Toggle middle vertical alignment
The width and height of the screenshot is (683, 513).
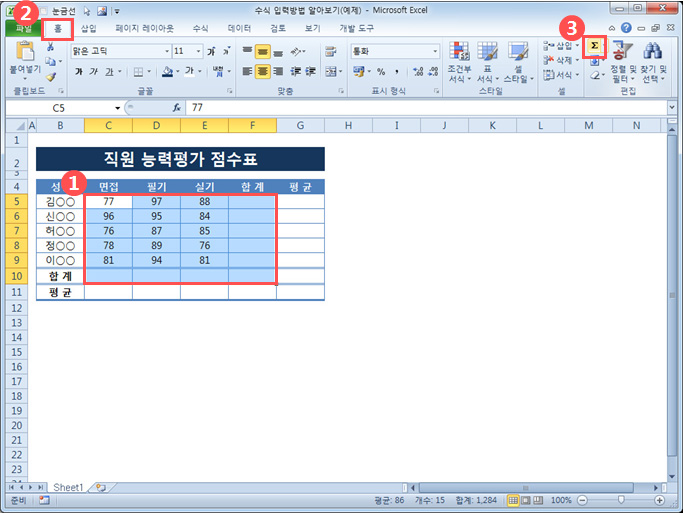263,51
